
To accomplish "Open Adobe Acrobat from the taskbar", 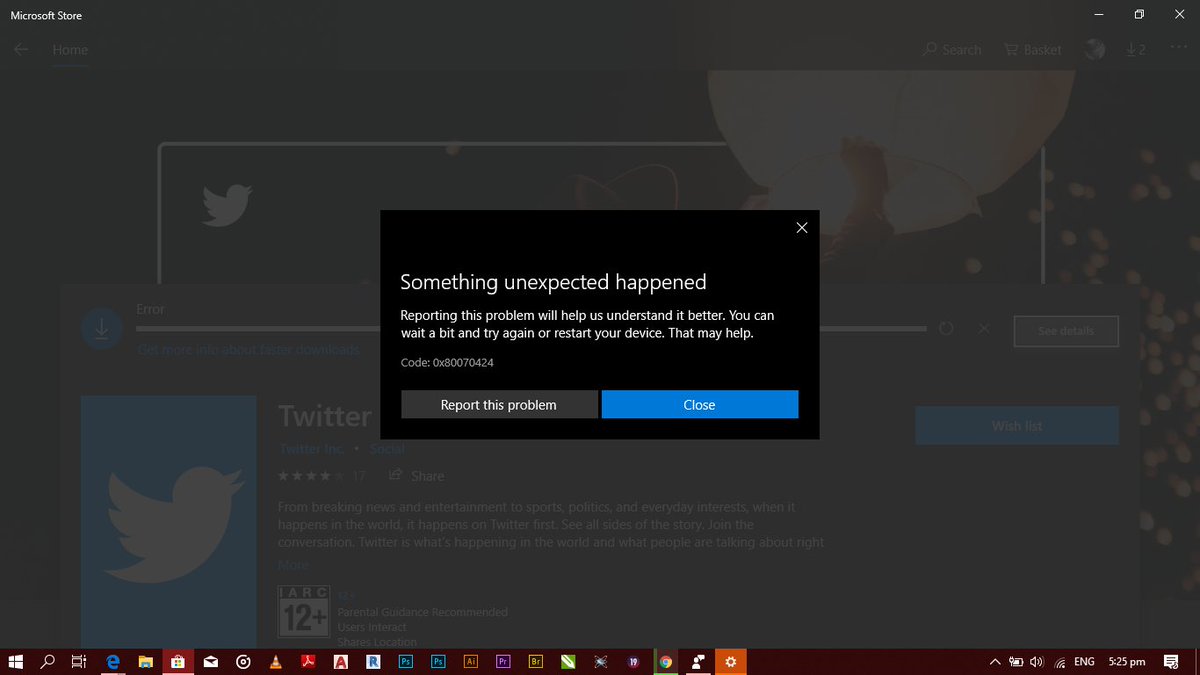I will click(309, 661).
